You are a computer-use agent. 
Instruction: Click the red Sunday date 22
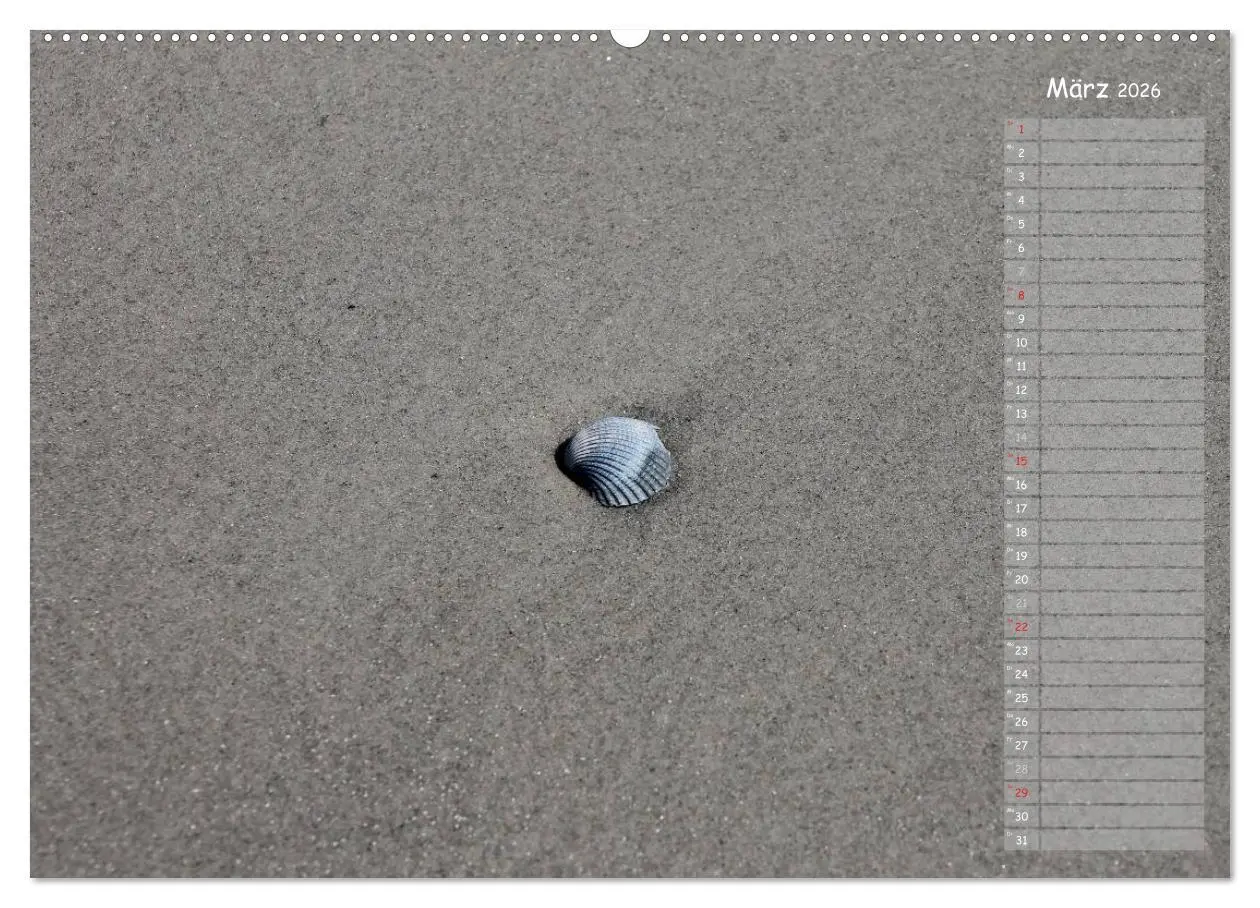point(1021,627)
